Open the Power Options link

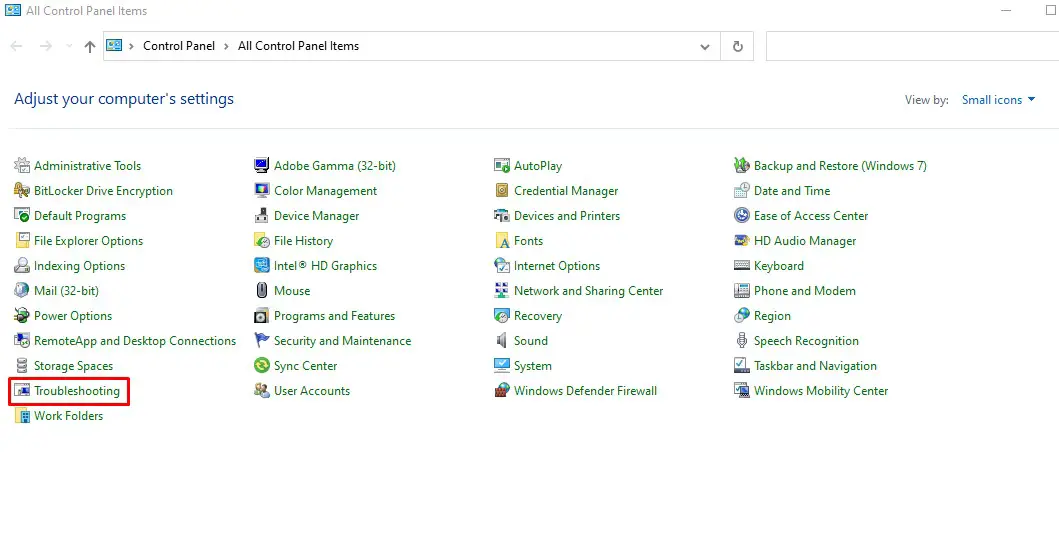click(73, 316)
